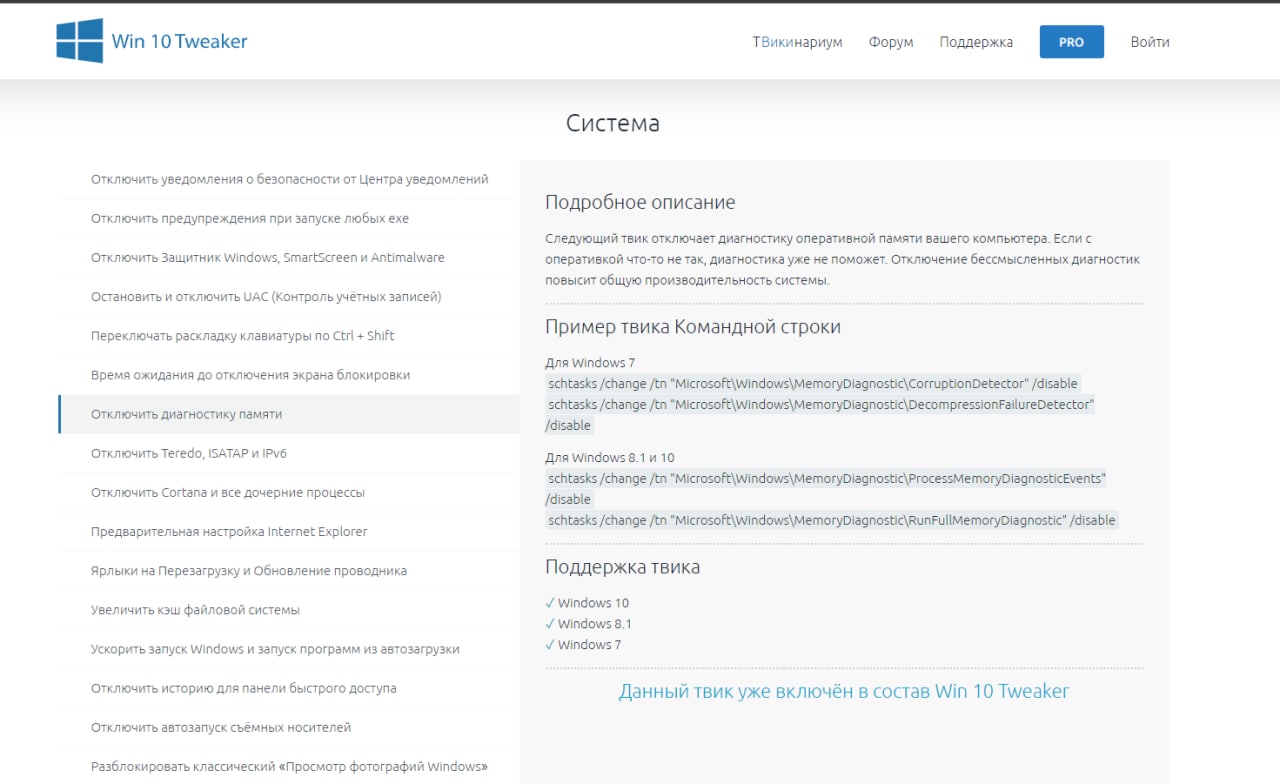The image size is (1280, 784).
Task: Click Войти to sign in
Action: tap(1150, 42)
